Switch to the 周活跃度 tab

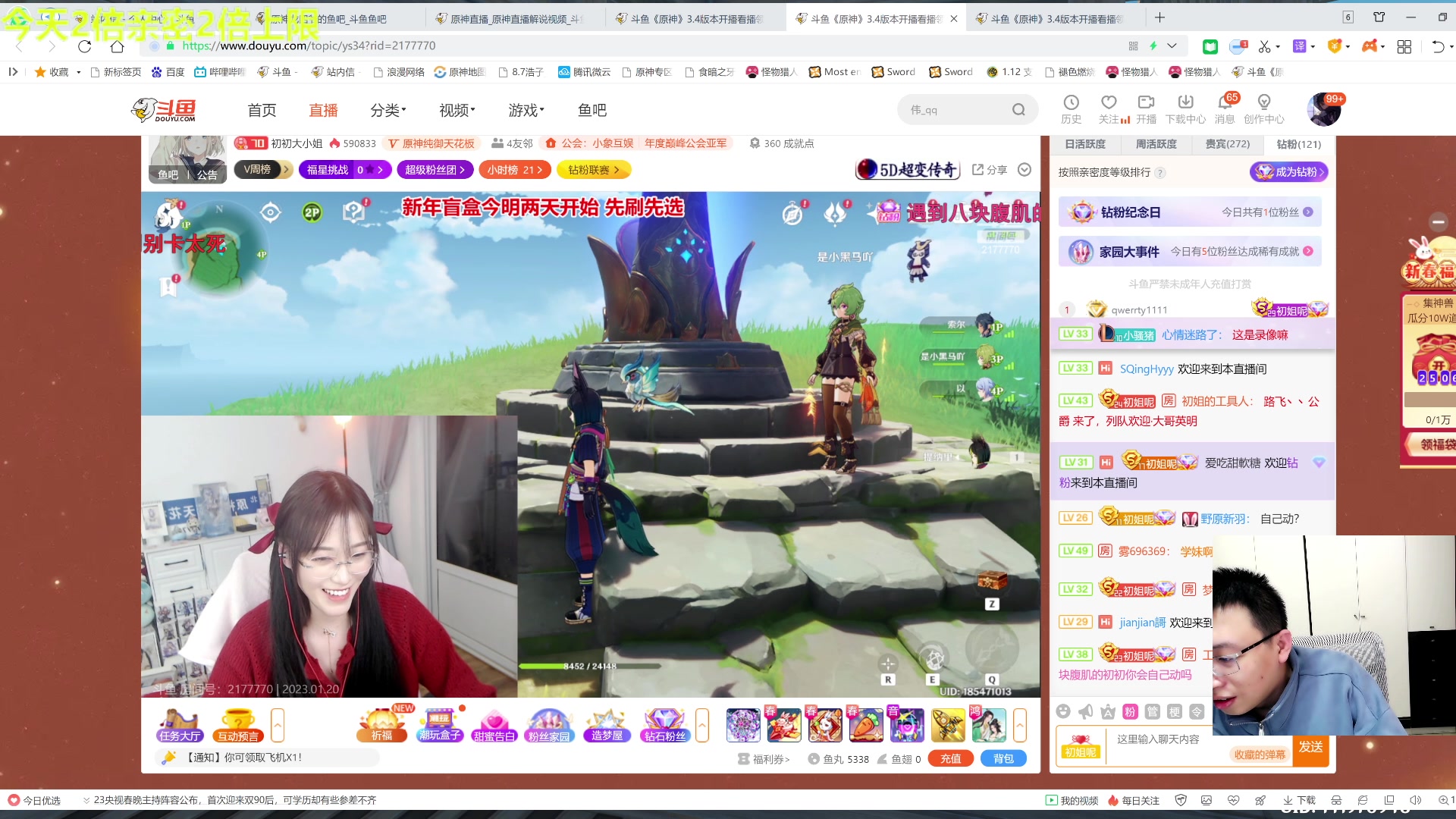[1156, 144]
